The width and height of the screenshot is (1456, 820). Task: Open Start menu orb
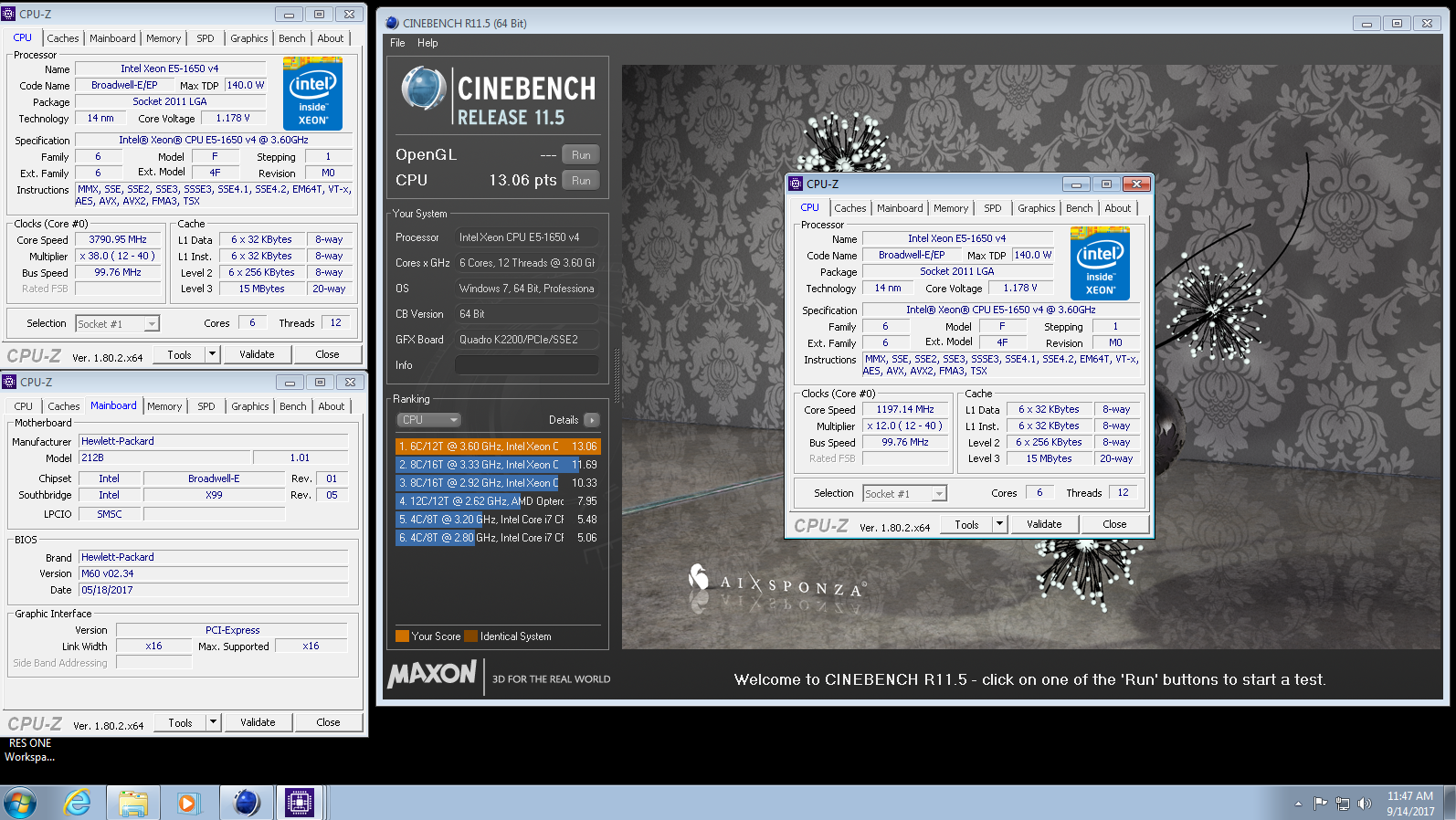tap(20, 803)
